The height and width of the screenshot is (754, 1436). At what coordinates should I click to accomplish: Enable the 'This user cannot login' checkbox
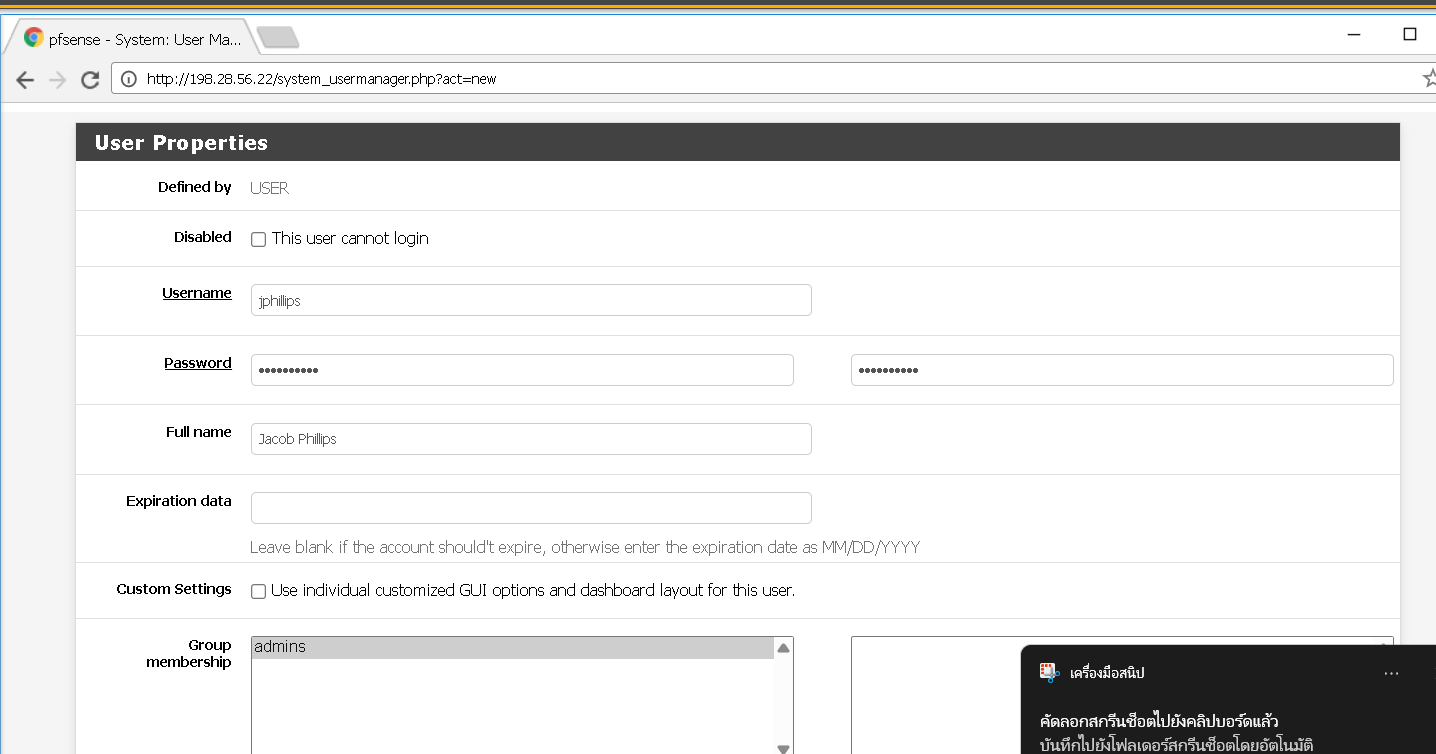(x=258, y=240)
